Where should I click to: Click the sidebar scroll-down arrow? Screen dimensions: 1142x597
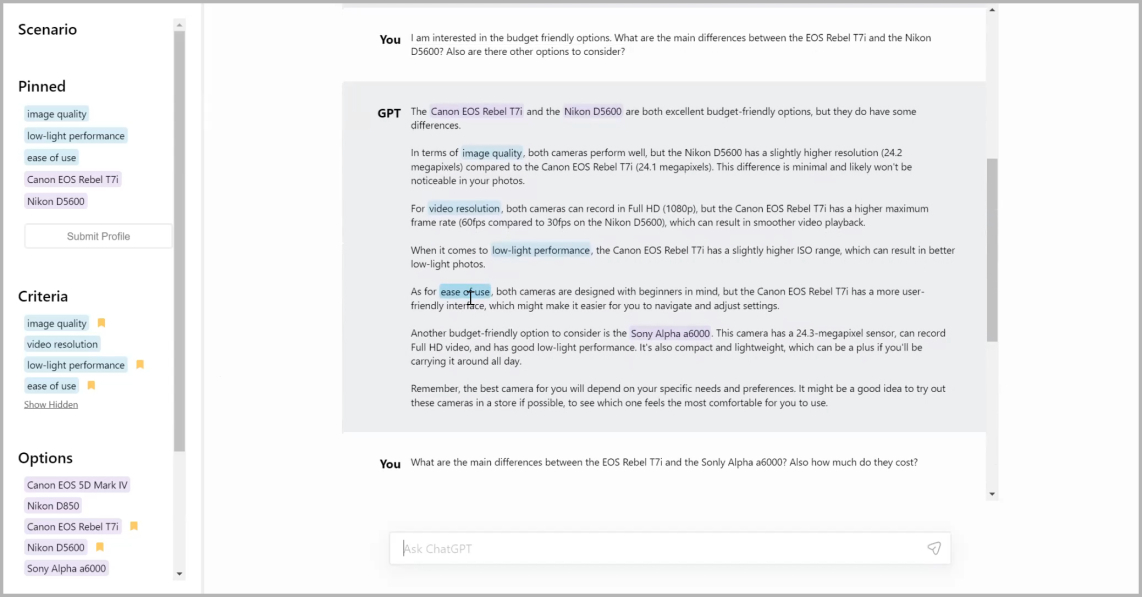(x=179, y=574)
